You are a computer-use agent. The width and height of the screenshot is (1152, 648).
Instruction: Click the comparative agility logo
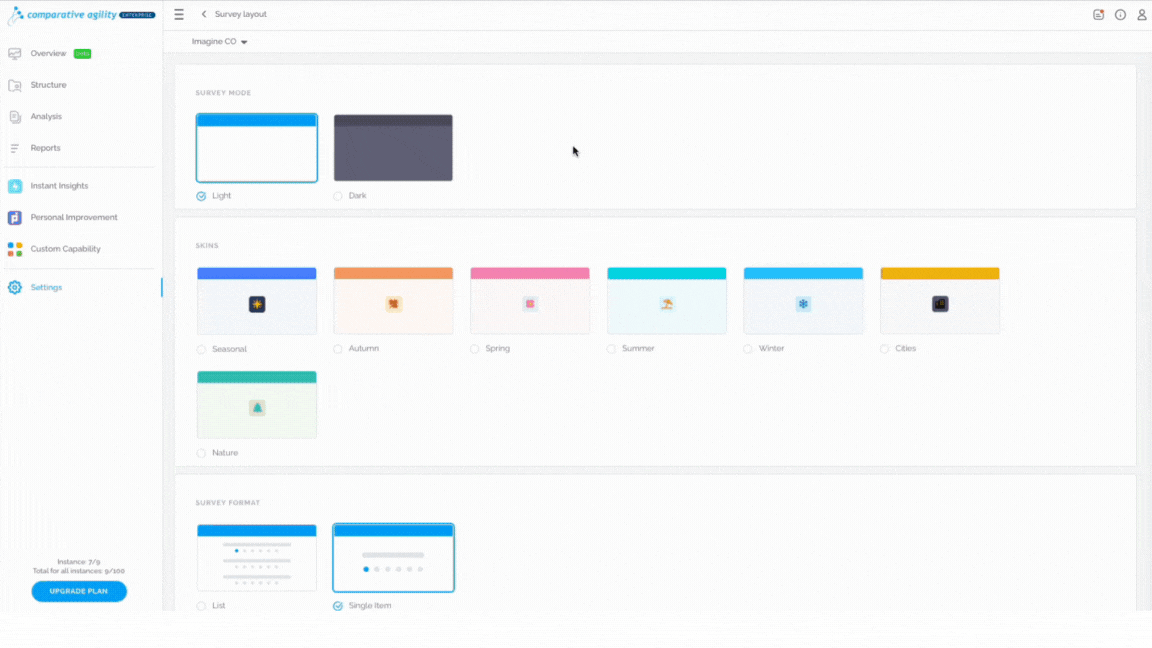(81, 15)
